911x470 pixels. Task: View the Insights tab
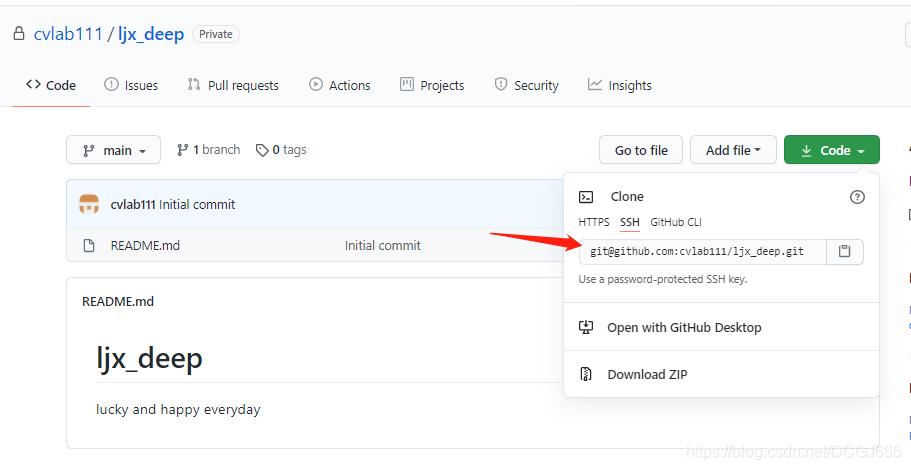(x=620, y=85)
